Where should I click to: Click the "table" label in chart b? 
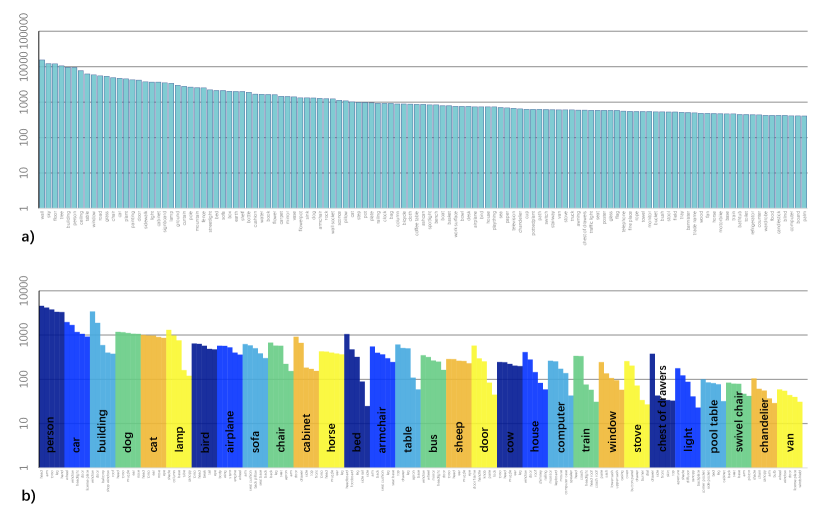(408, 439)
